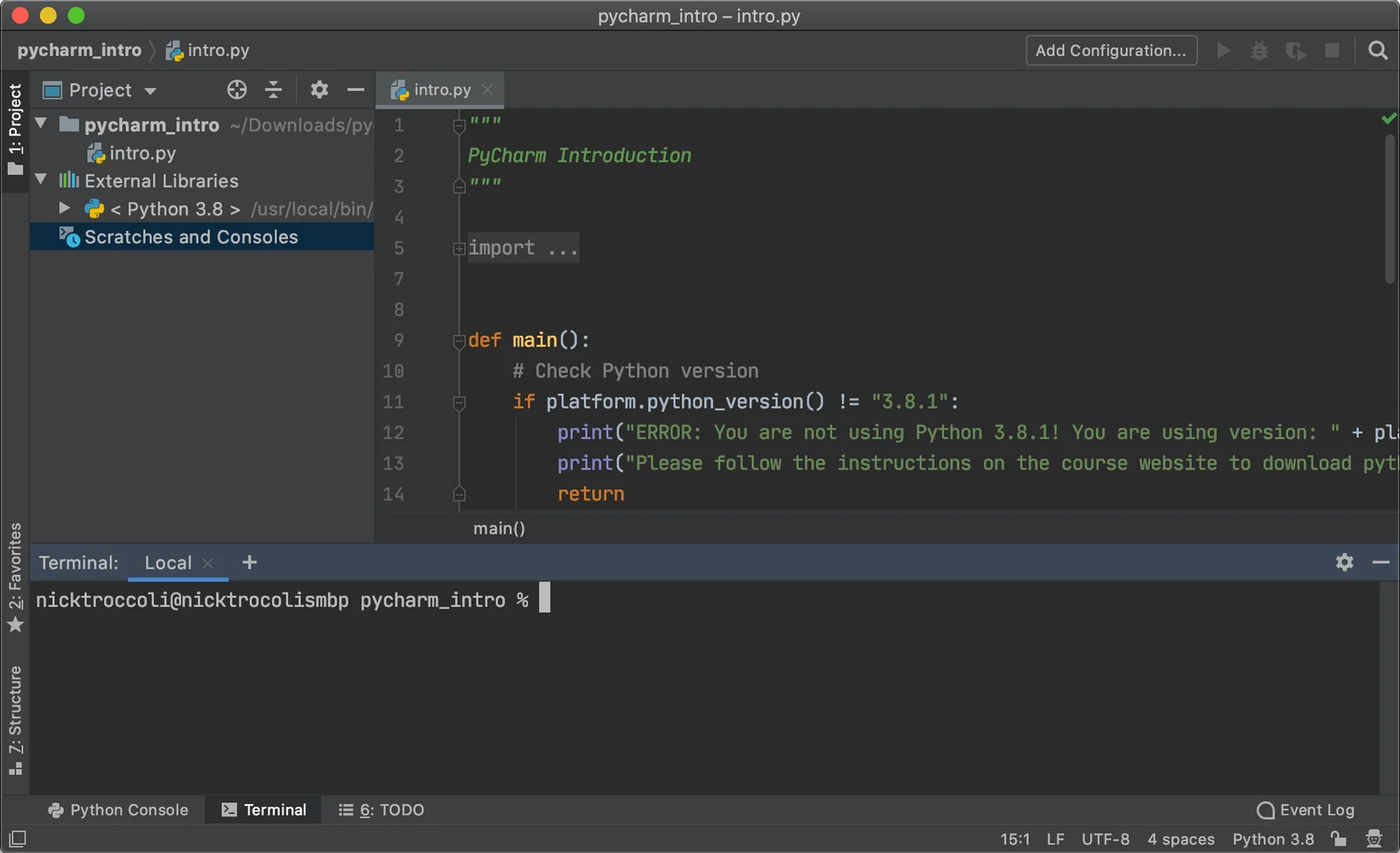Expand the Python 3.8 library node

click(64, 208)
